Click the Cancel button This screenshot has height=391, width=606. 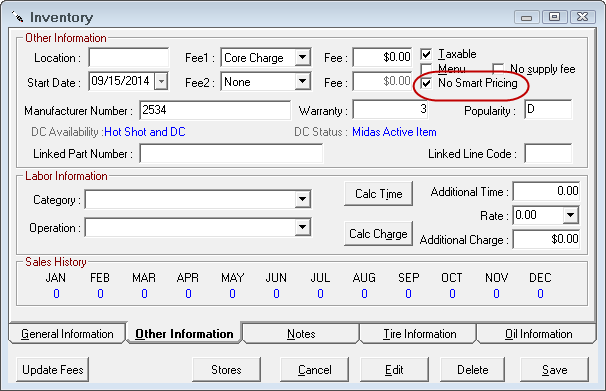click(x=315, y=370)
